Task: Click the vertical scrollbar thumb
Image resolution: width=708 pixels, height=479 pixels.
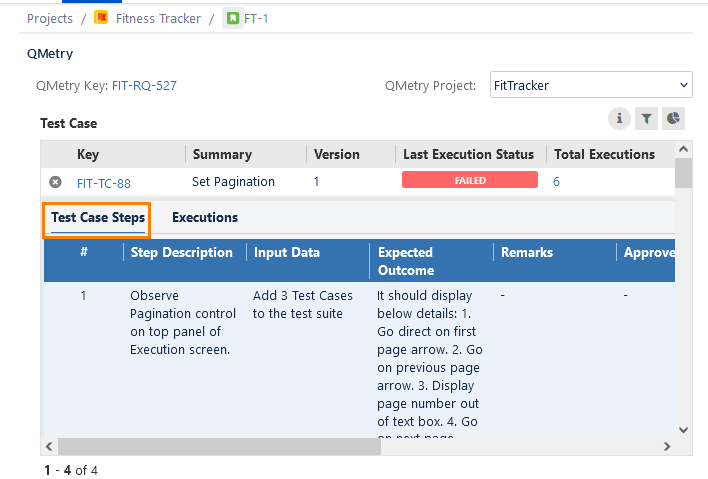Action: coord(684,173)
